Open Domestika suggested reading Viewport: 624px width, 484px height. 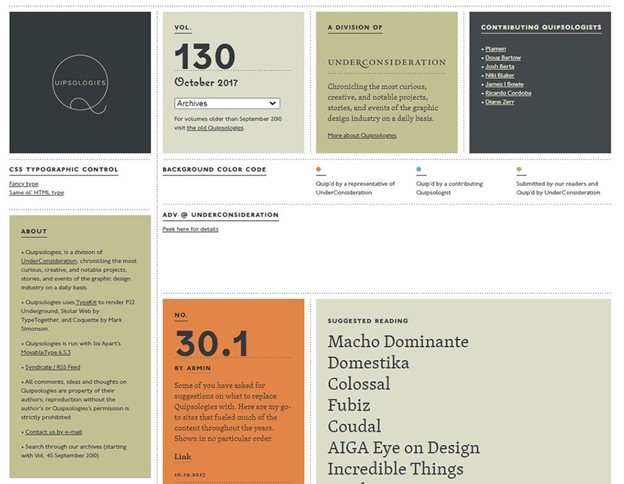tap(369, 363)
